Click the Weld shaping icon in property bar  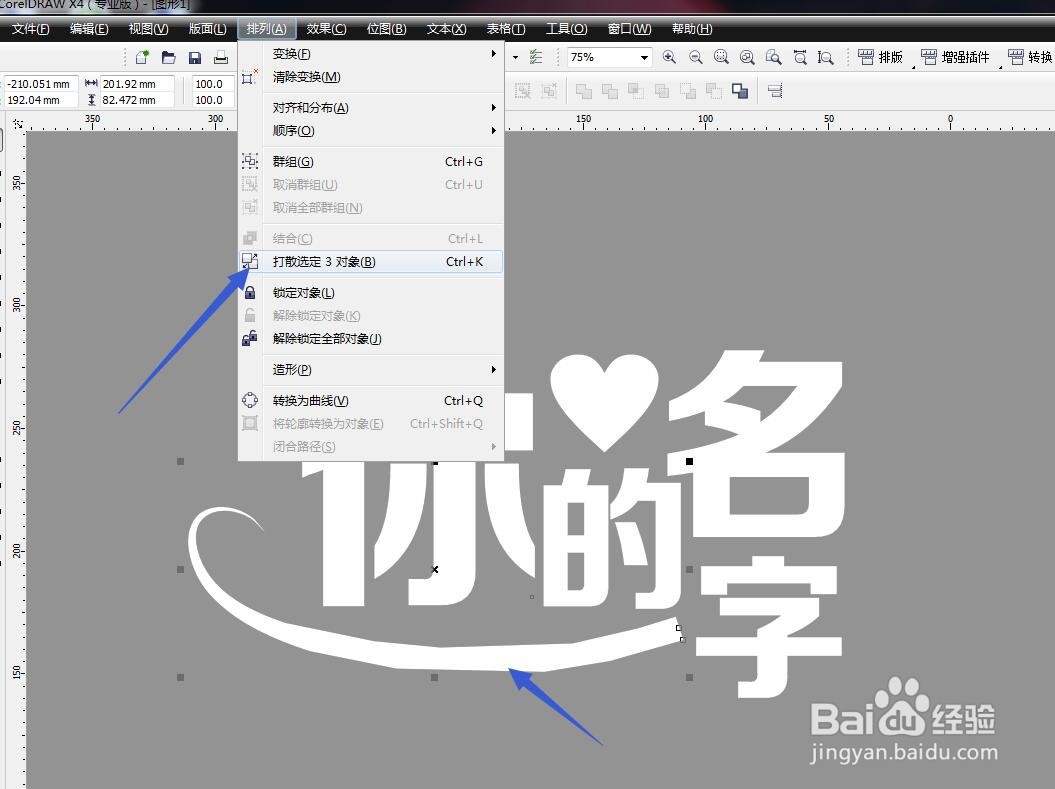point(584,91)
